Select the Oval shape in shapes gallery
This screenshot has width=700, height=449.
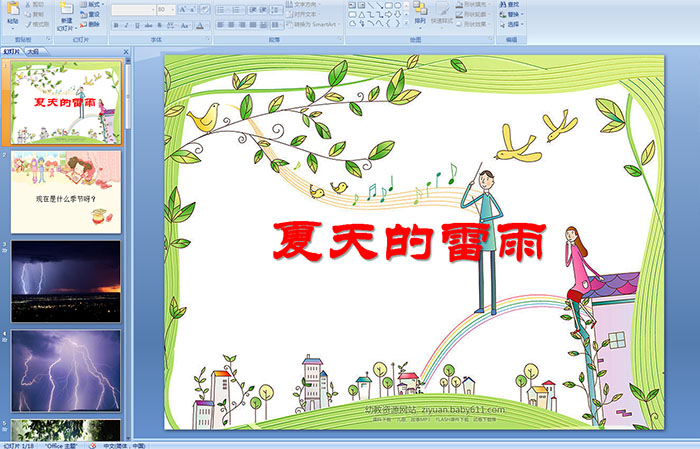[397, 5]
